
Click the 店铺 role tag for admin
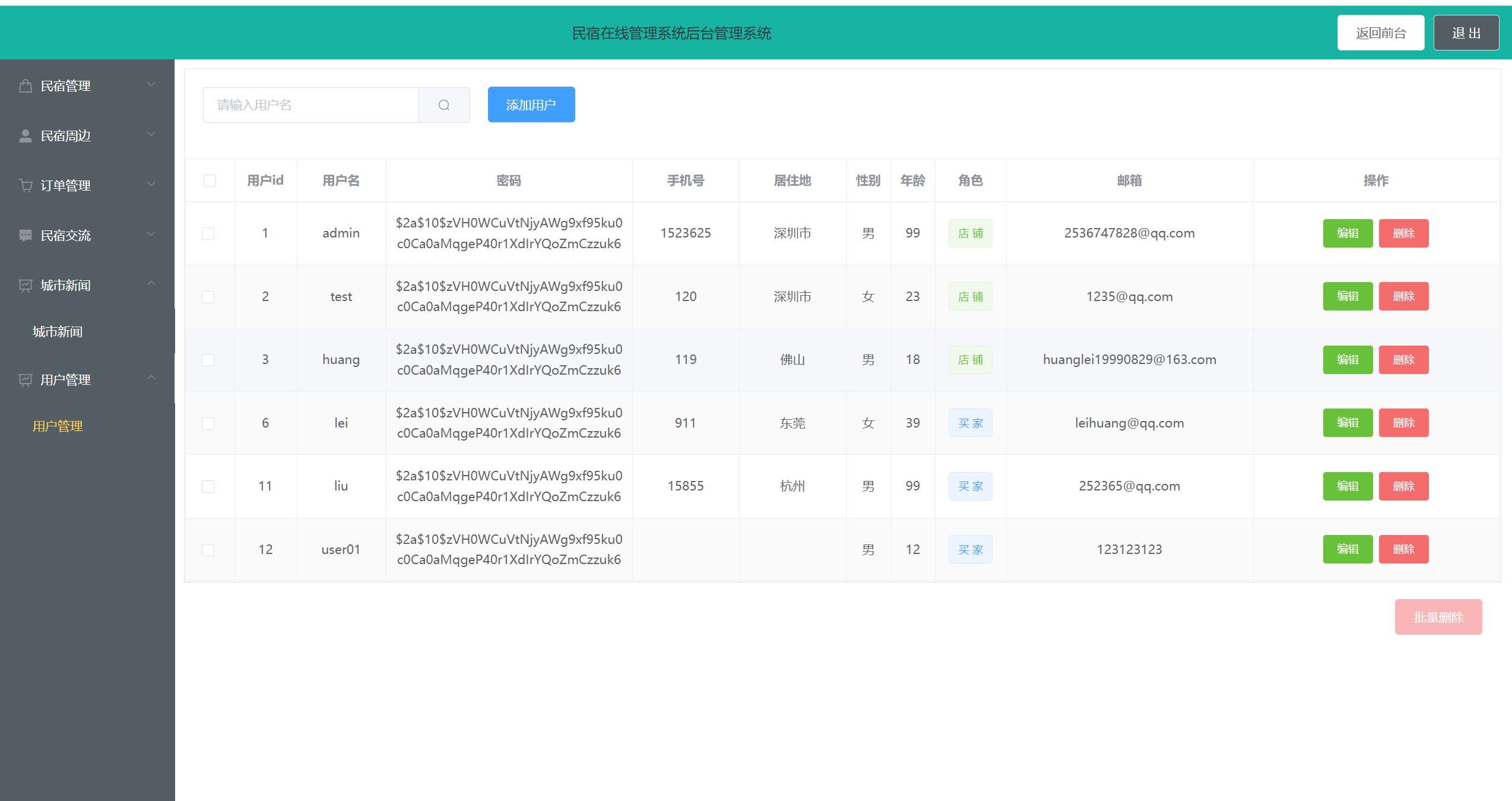[970, 233]
